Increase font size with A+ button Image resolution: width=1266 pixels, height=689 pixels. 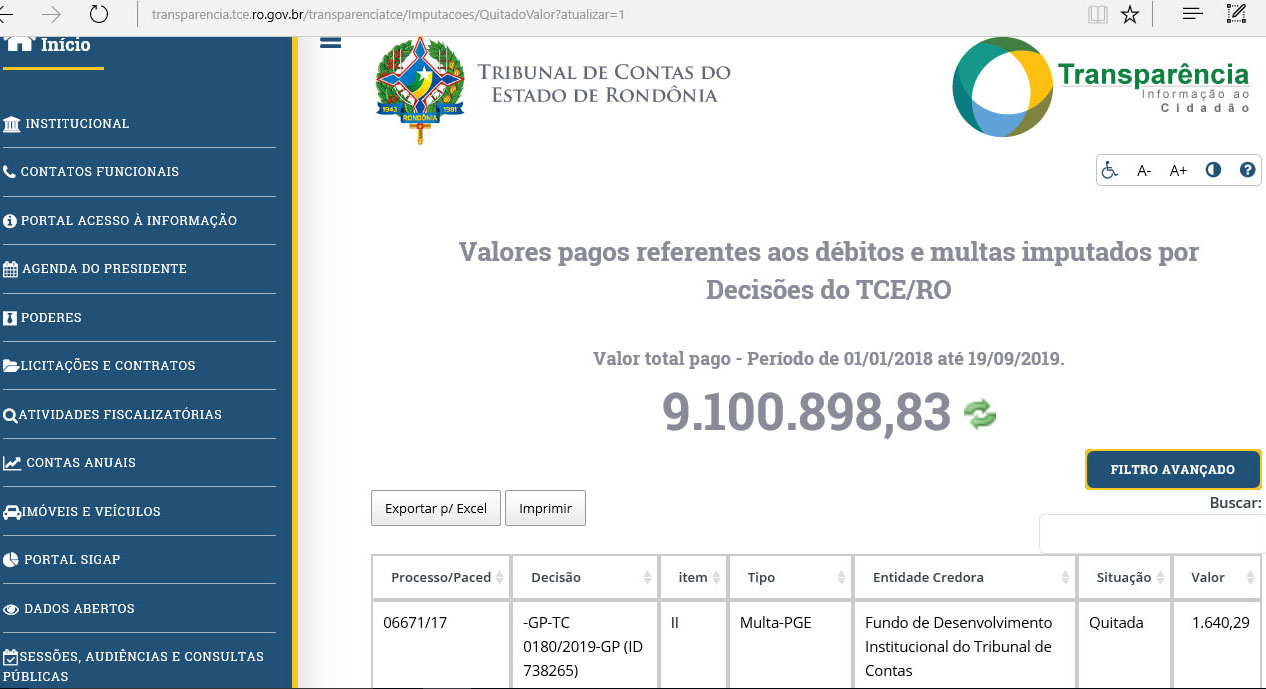click(1178, 170)
